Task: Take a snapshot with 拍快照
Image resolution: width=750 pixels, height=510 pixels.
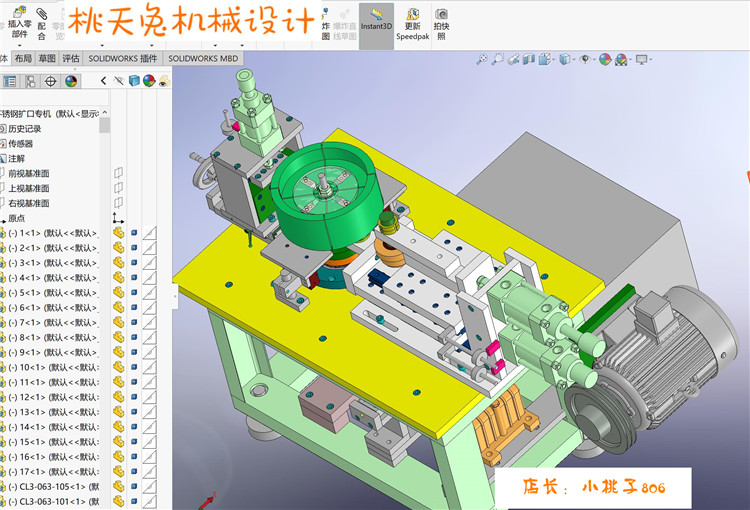Action: [x=441, y=24]
